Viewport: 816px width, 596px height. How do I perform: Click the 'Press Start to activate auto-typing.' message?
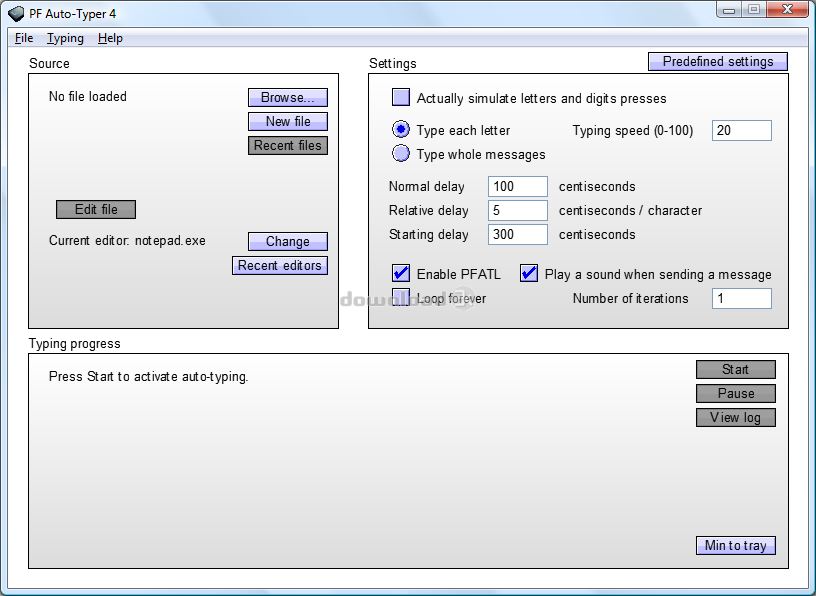(148, 376)
